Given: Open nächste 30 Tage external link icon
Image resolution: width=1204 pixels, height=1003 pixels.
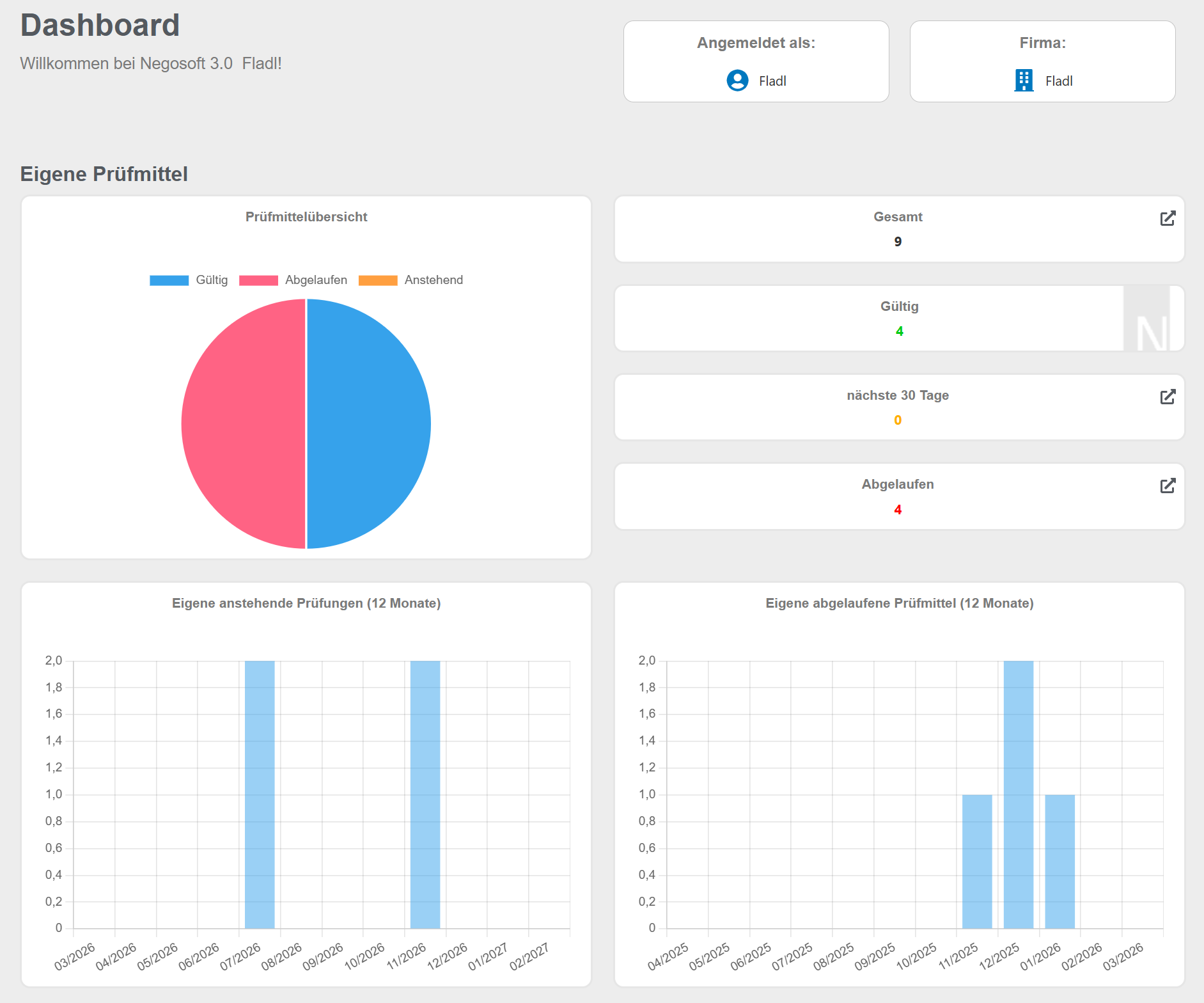Looking at the screenshot, I should click(1168, 397).
